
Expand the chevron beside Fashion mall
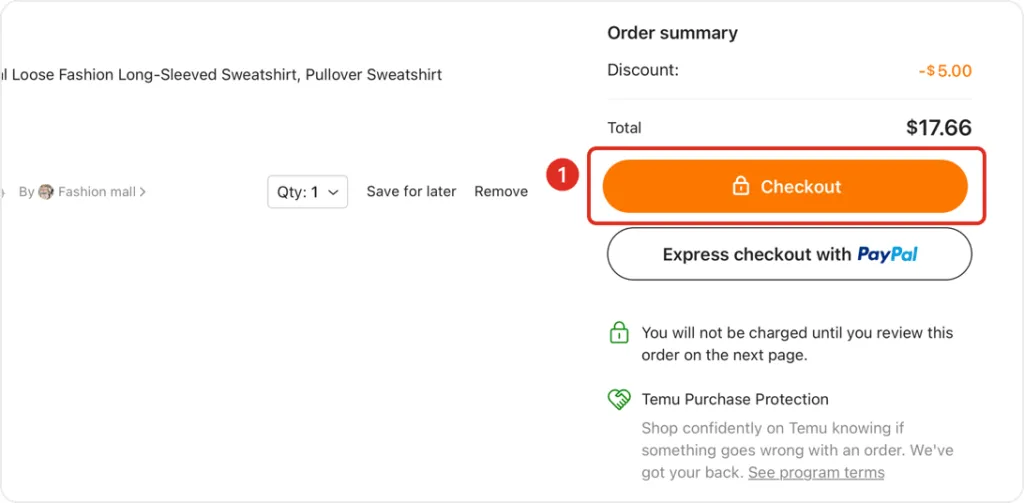(143, 192)
